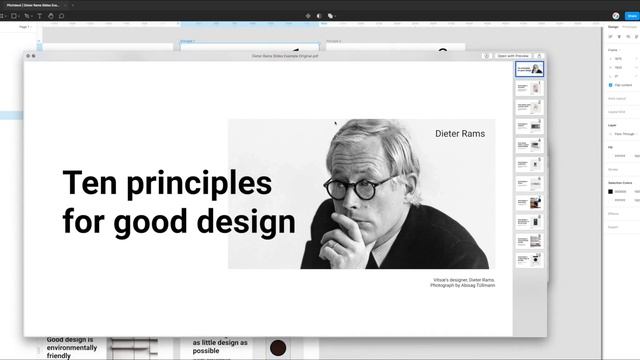The width and height of the screenshot is (640, 360).
Task: Click the share icon in Quick Look window
Action: coord(539,56)
